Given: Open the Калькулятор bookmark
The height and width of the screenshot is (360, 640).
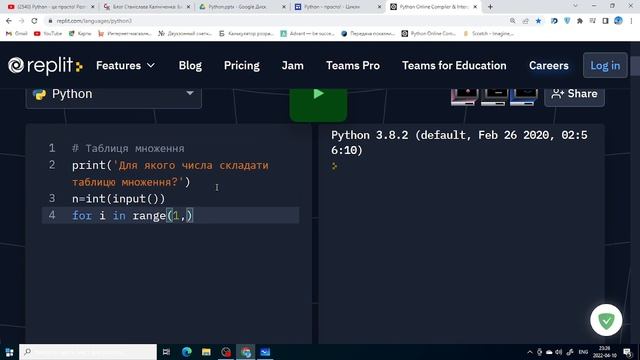Looking at the screenshot, I should 246,33.
